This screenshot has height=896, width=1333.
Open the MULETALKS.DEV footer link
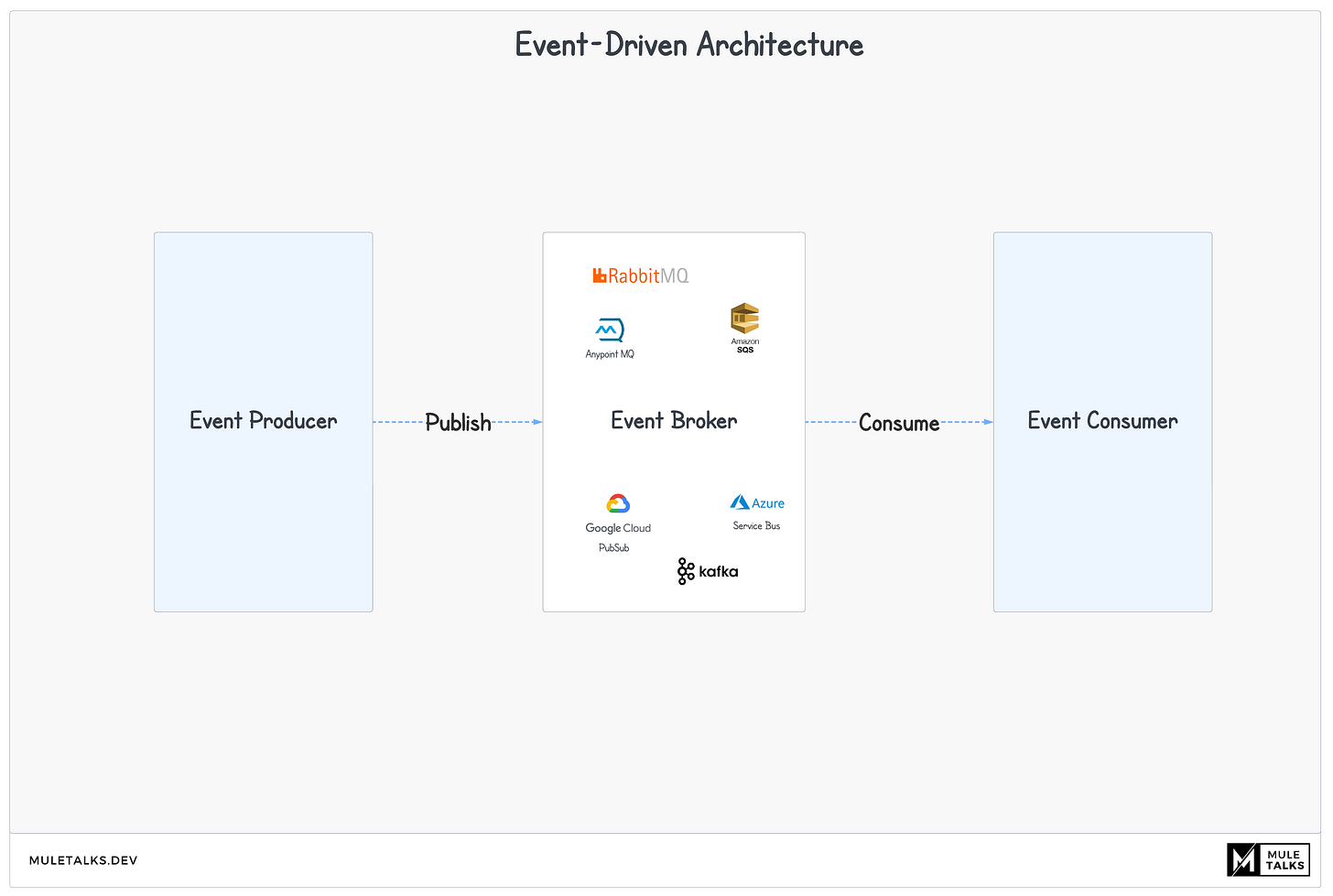click(x=83, y=860)
